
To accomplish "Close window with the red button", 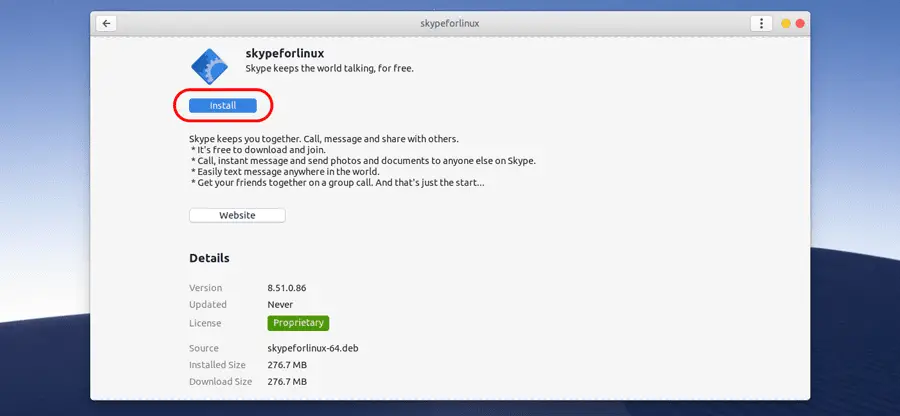I will point(800,24).
